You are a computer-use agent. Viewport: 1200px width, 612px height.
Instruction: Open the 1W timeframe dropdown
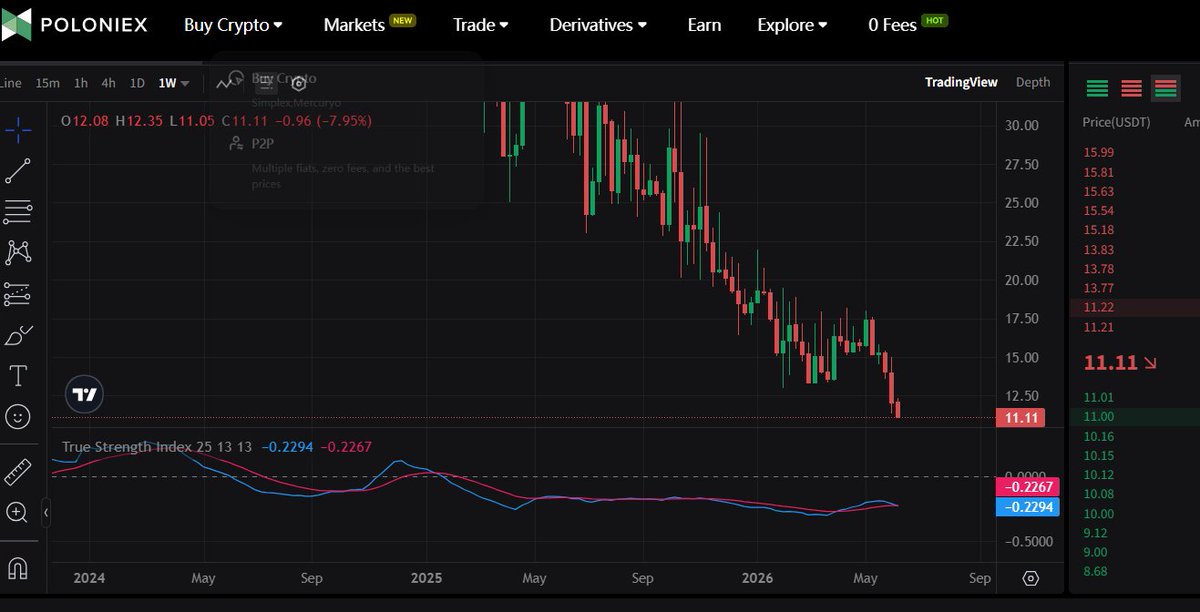coord(173,83)
